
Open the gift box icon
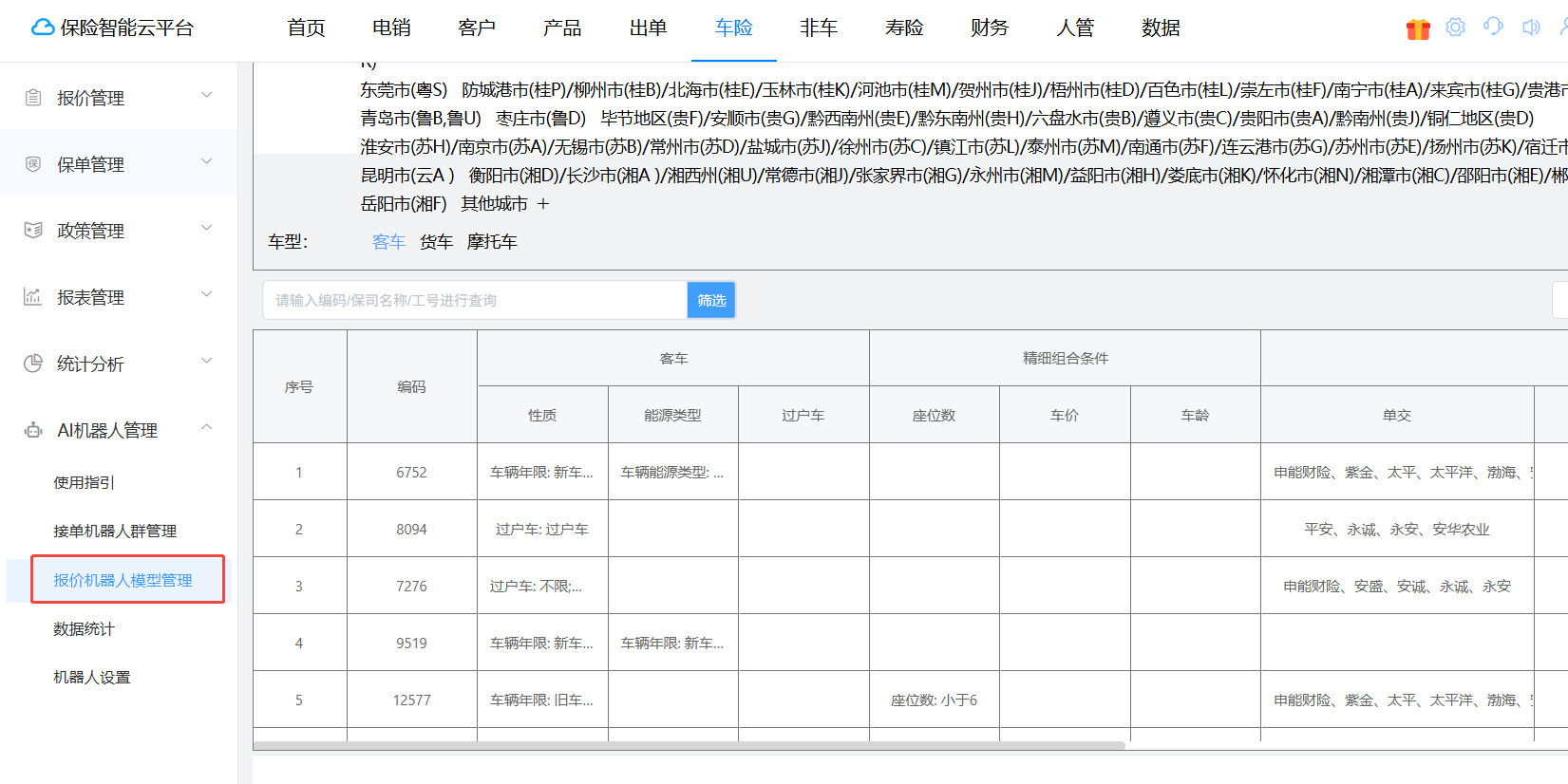1418,28
